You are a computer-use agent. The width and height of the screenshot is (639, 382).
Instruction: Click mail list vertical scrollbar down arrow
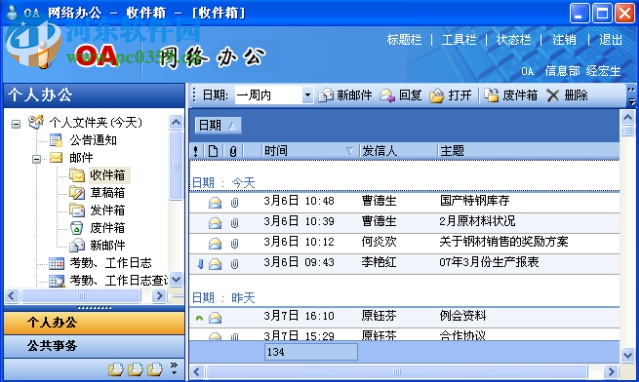point(628,355)
